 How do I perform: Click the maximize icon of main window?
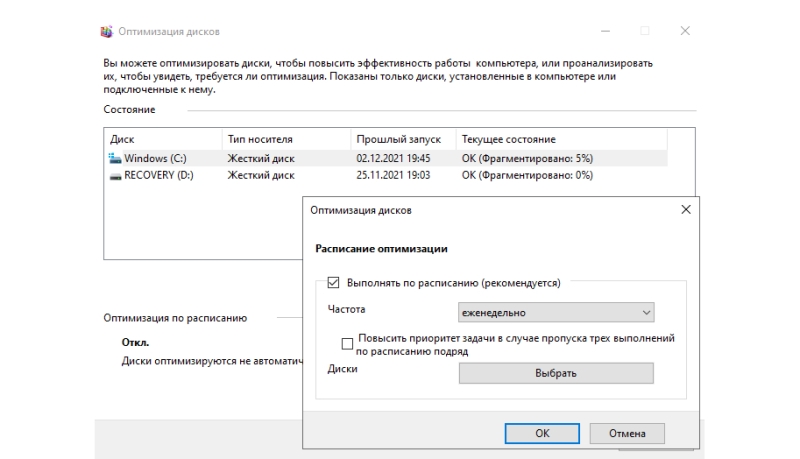pos(645,31)
